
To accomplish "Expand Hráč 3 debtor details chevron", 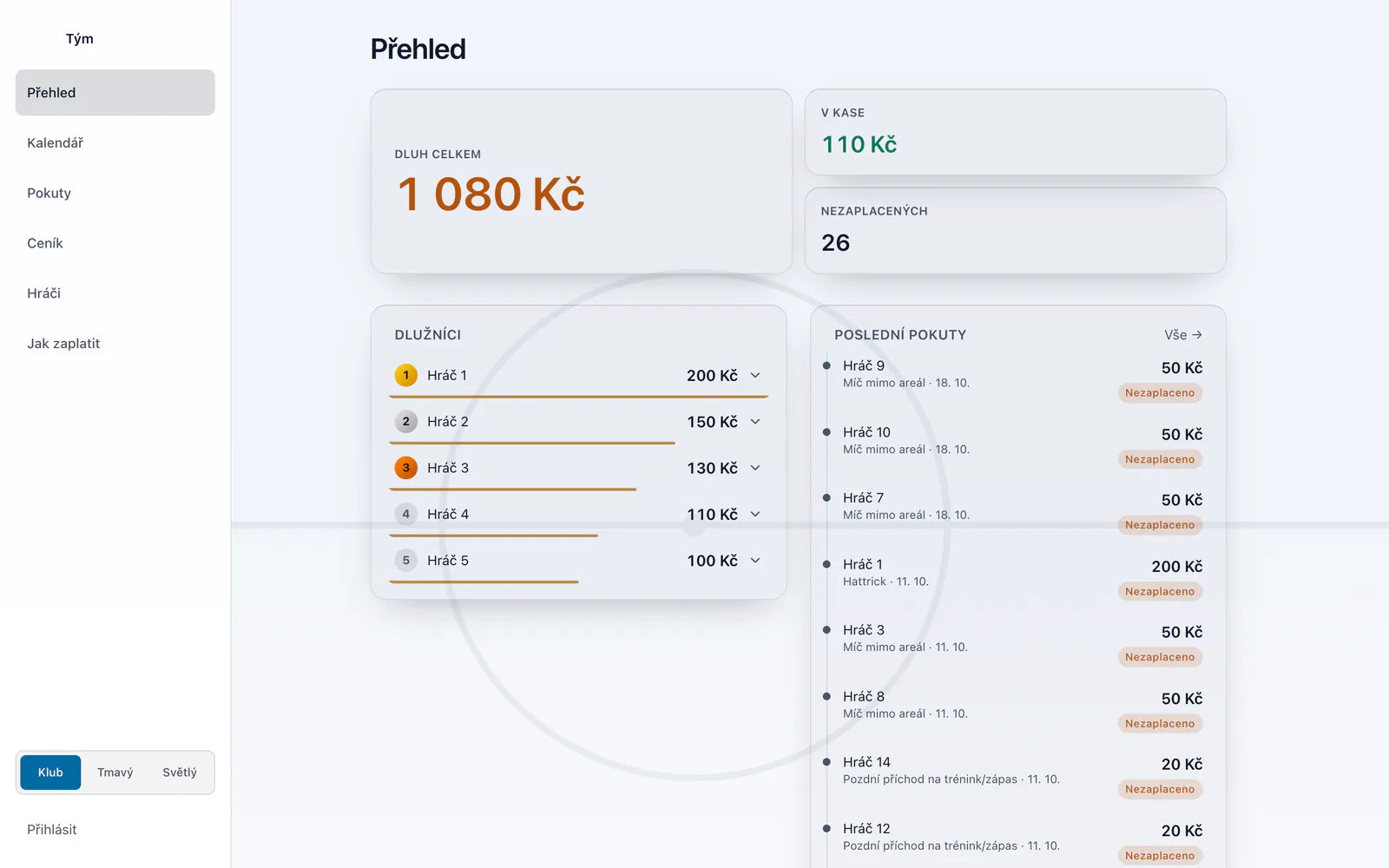I will tap(755, 468).
